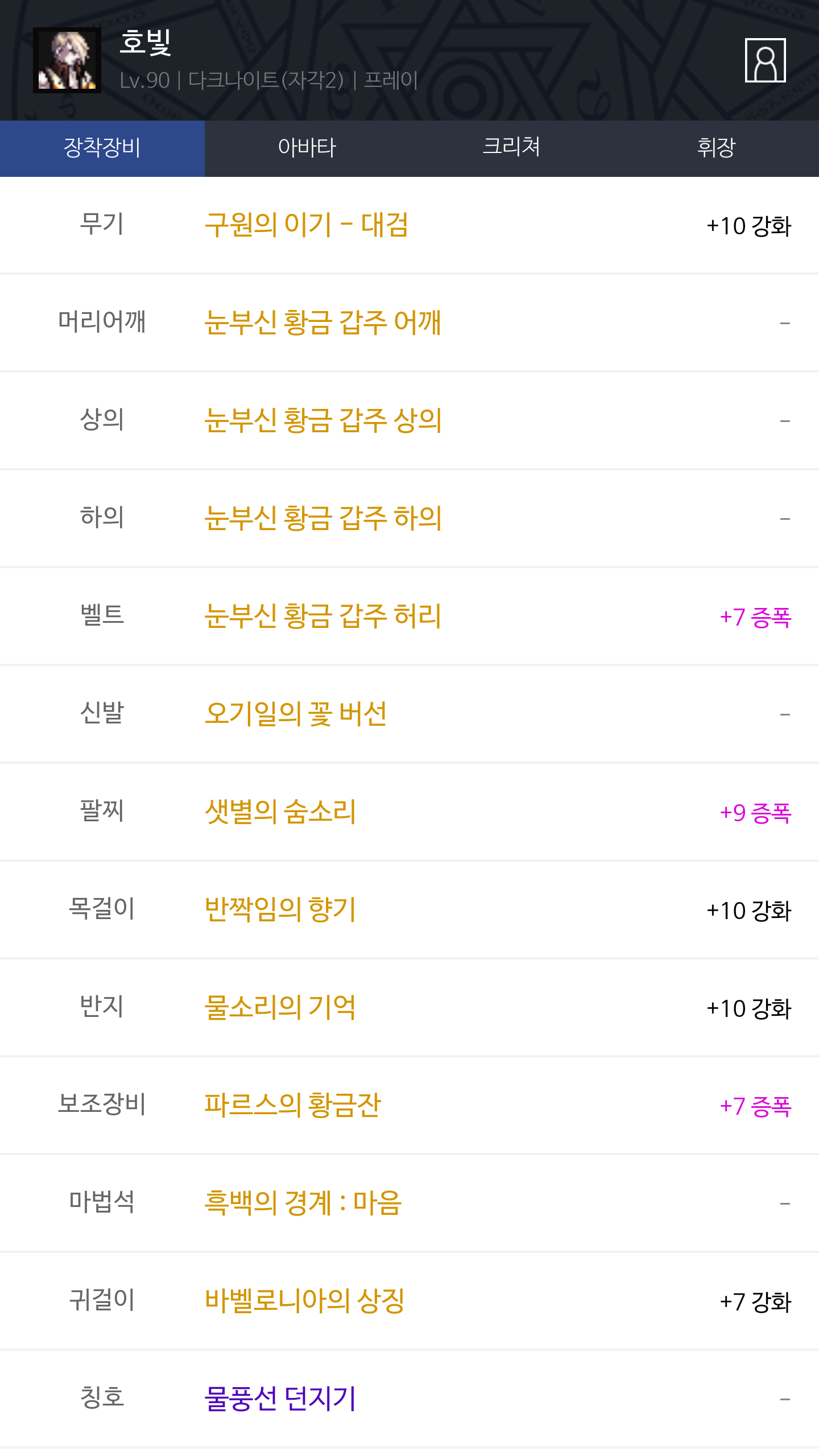
Task: Open title item 물풍선 던지기
Action: click(280, 1399)
